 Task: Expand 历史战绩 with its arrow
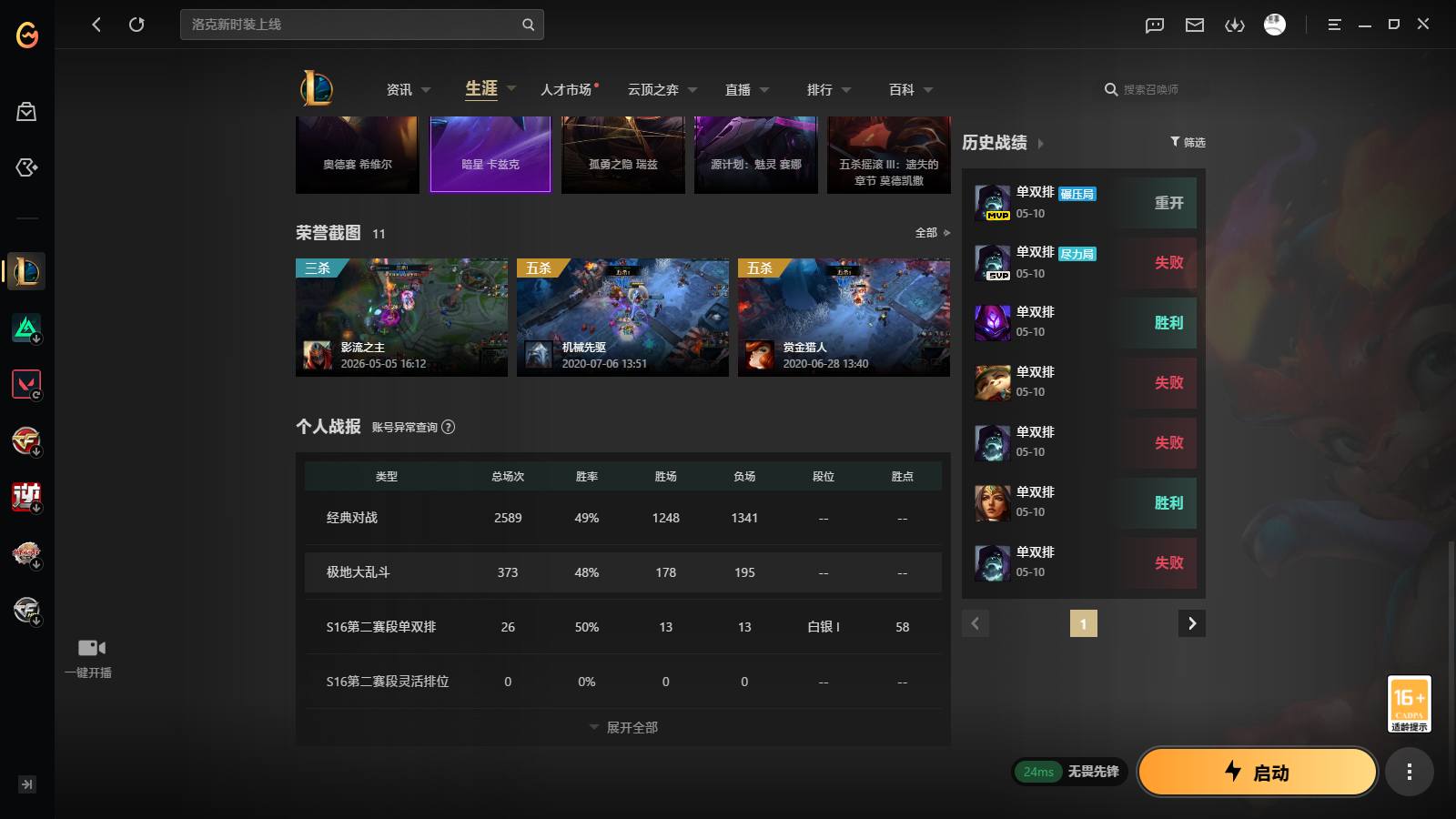click(x=1041, y=144)
